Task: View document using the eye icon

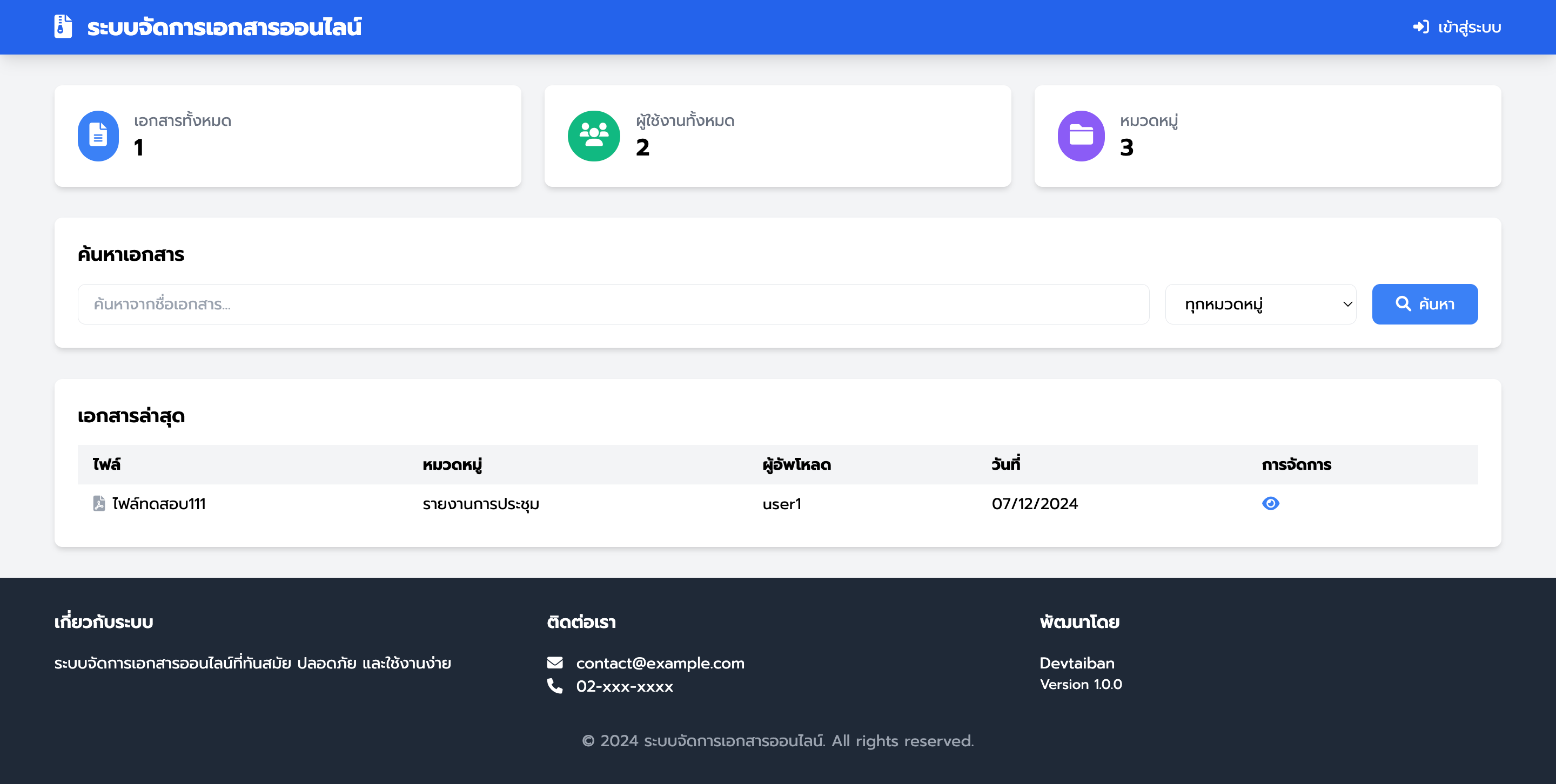Action: 1270,503
